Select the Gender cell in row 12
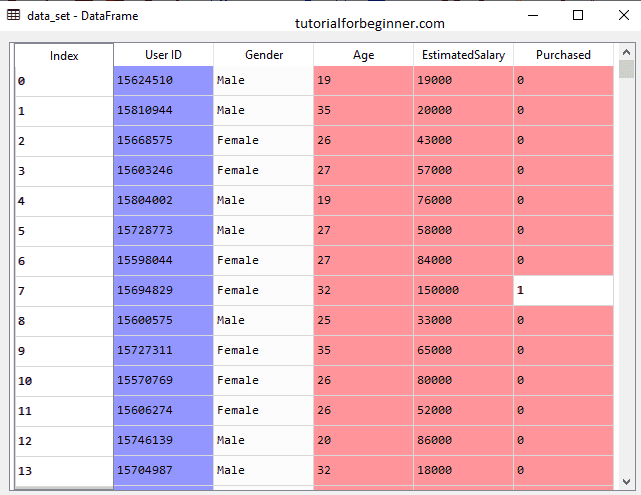 (264, 441)
